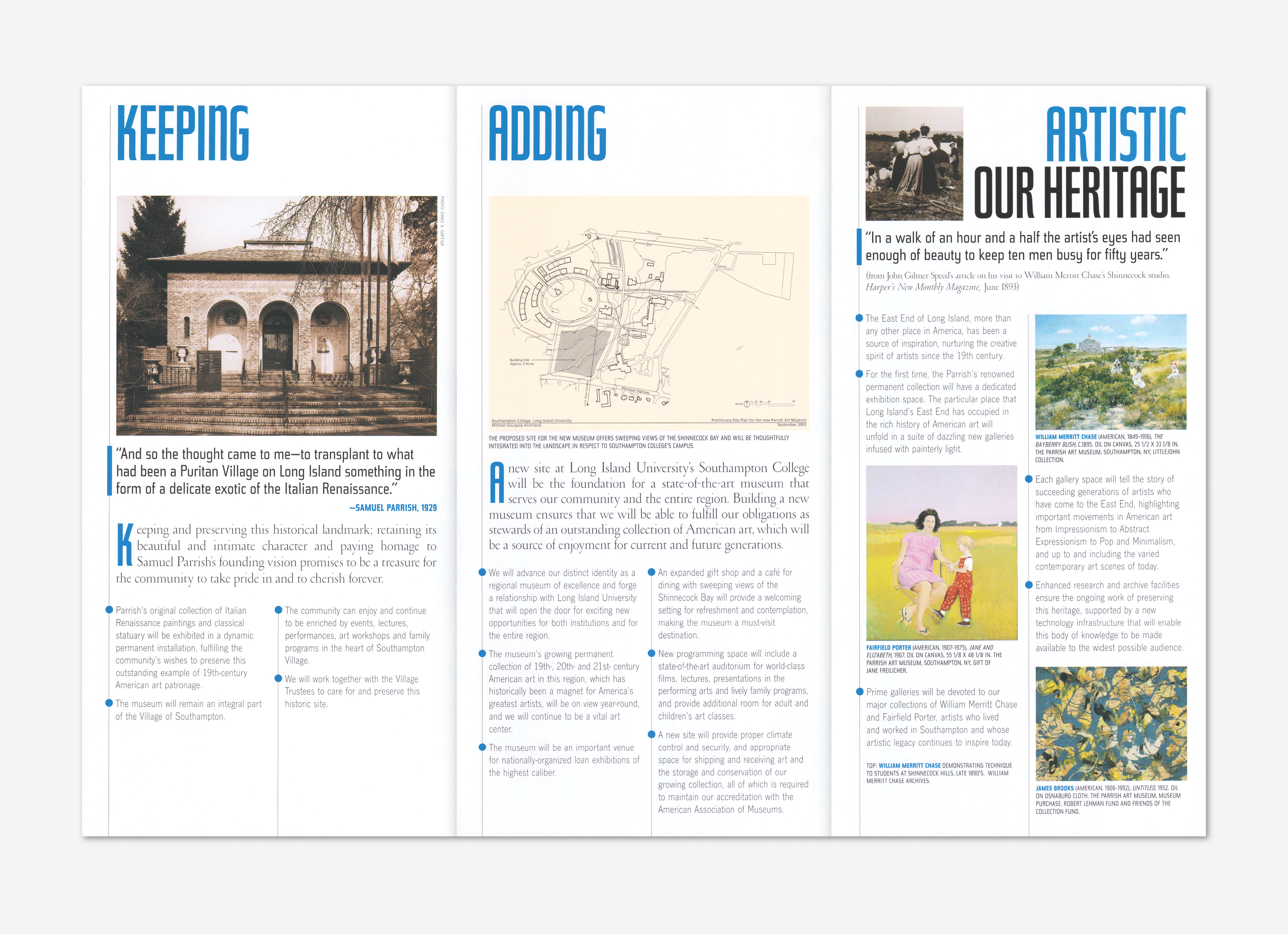Open the James Brooks abstract painting

[x=1111, y=723]
